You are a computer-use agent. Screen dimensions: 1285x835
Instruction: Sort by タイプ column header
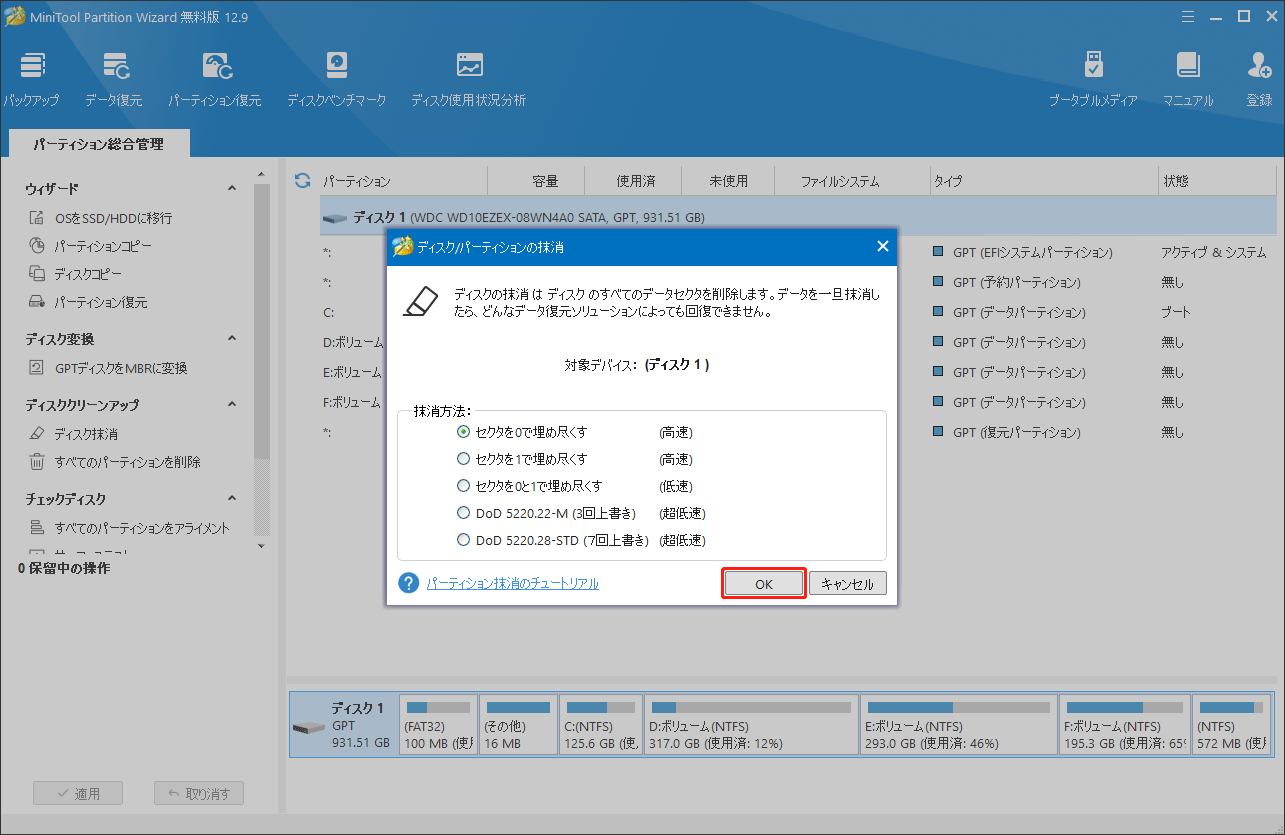coord(948,181)
